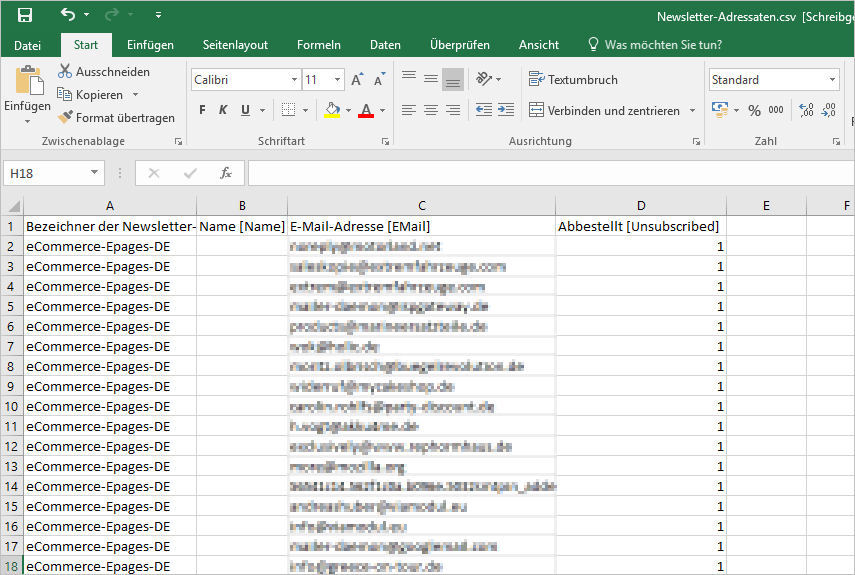Open Ausrichtung dialog launcher
The image size is (855, 575).
pos(696,141)
